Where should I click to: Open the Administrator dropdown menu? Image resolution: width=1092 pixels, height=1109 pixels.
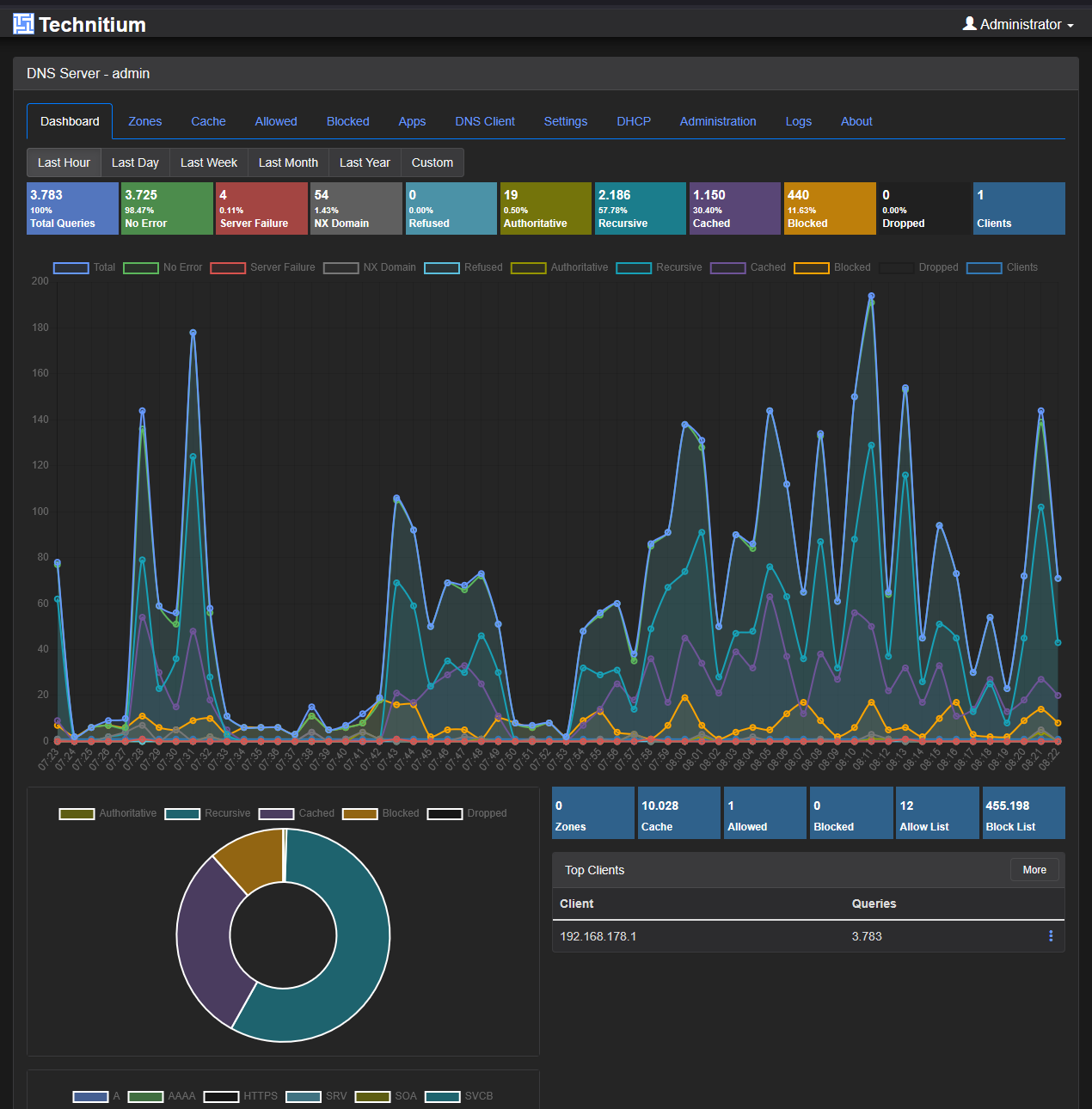point(1018,24)
